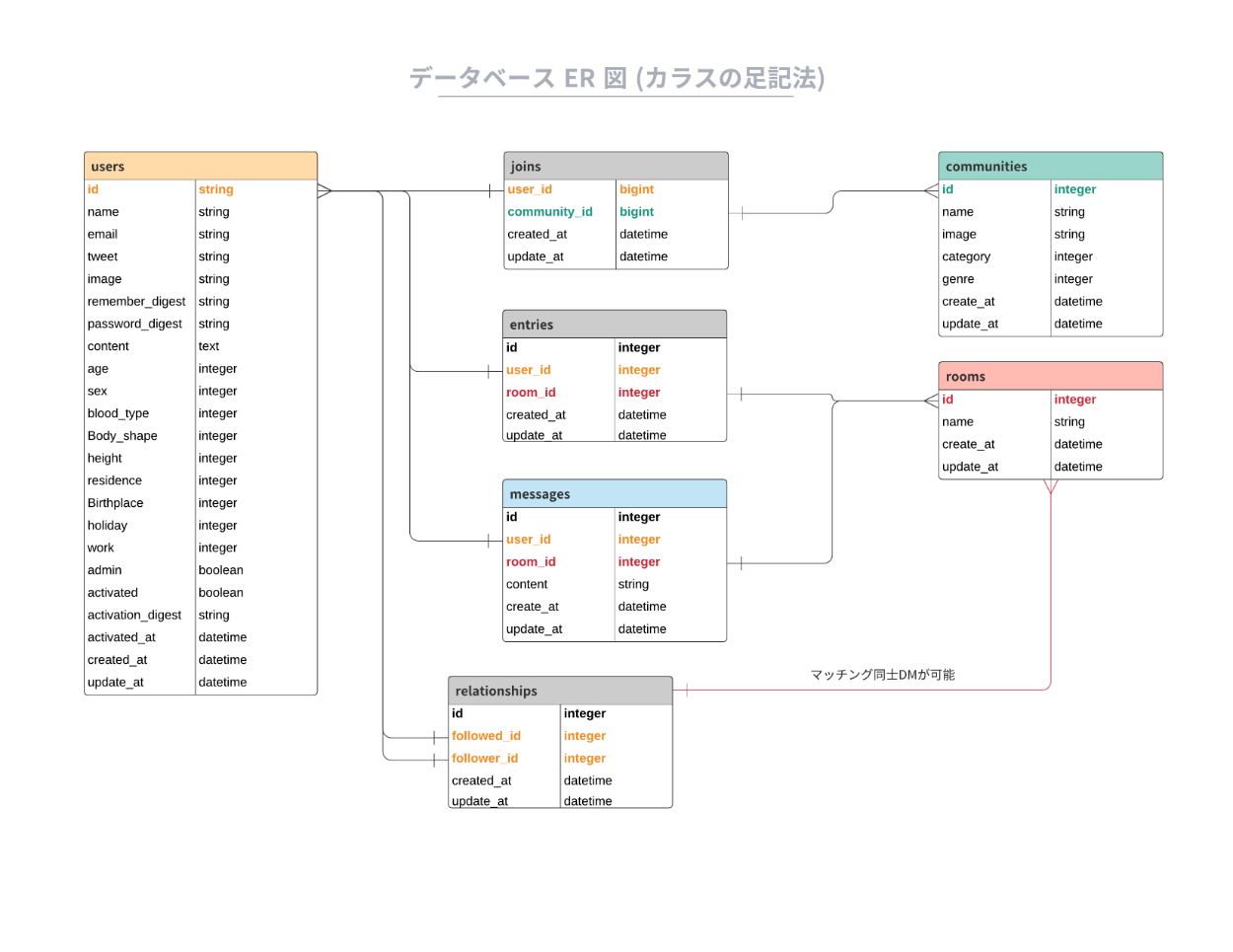Select the blood_type field in users table
1233x952 pixels.
tap(118, 413)
